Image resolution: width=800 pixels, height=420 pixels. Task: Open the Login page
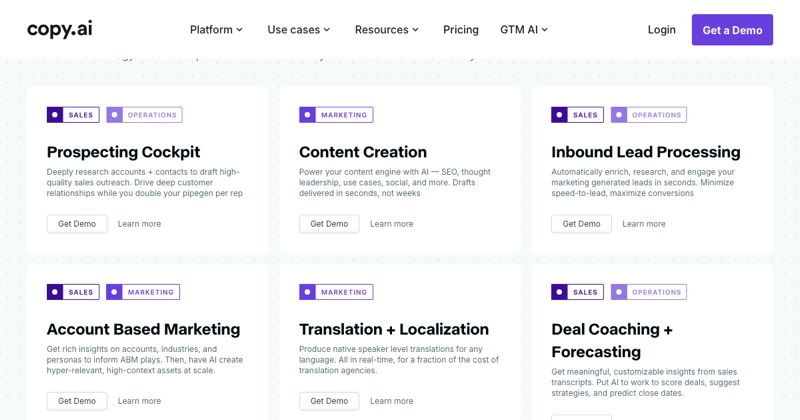coord(662,30)
